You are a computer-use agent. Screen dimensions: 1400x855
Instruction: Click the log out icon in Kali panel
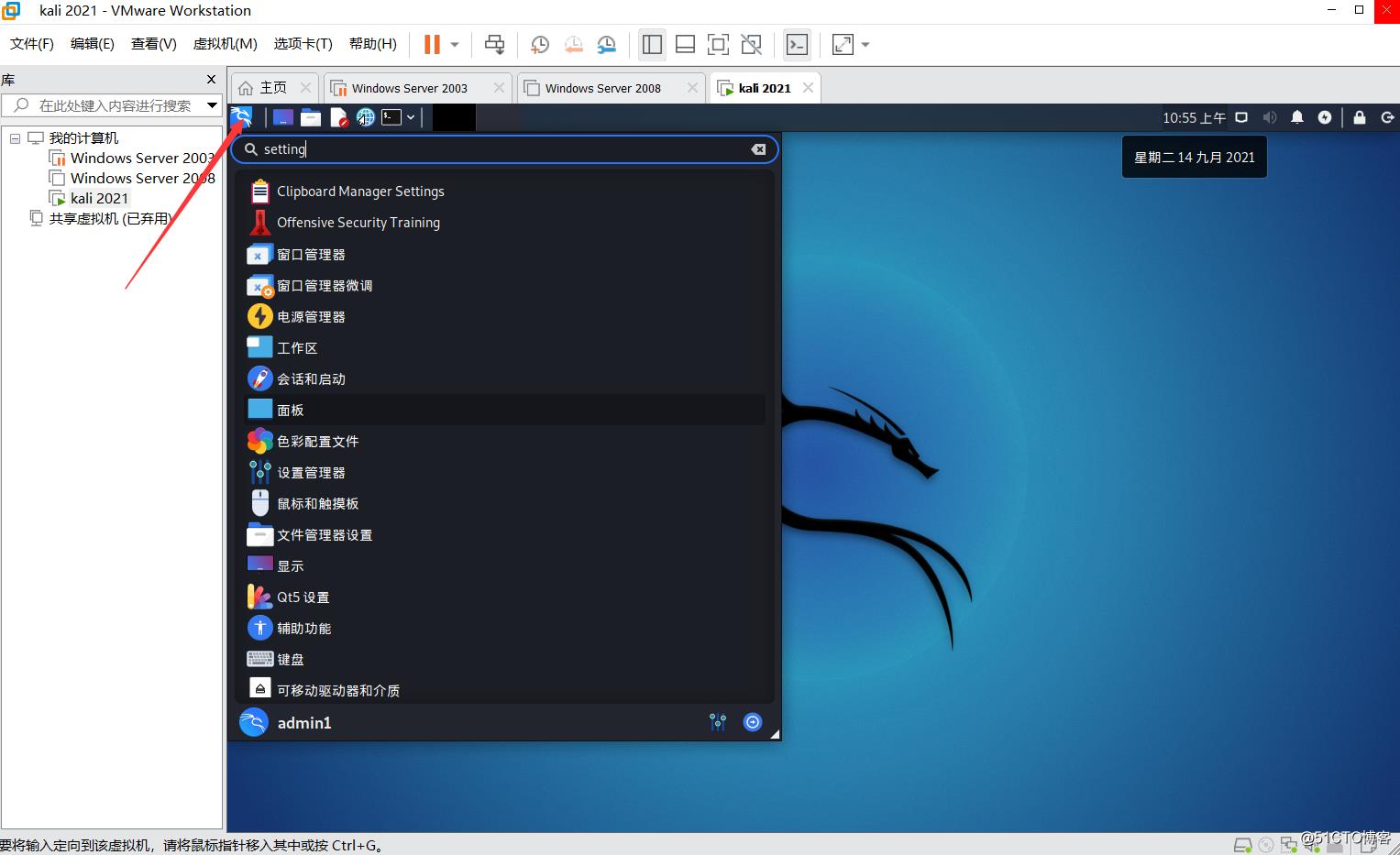pyautogui.click(x=1387, y=117)
